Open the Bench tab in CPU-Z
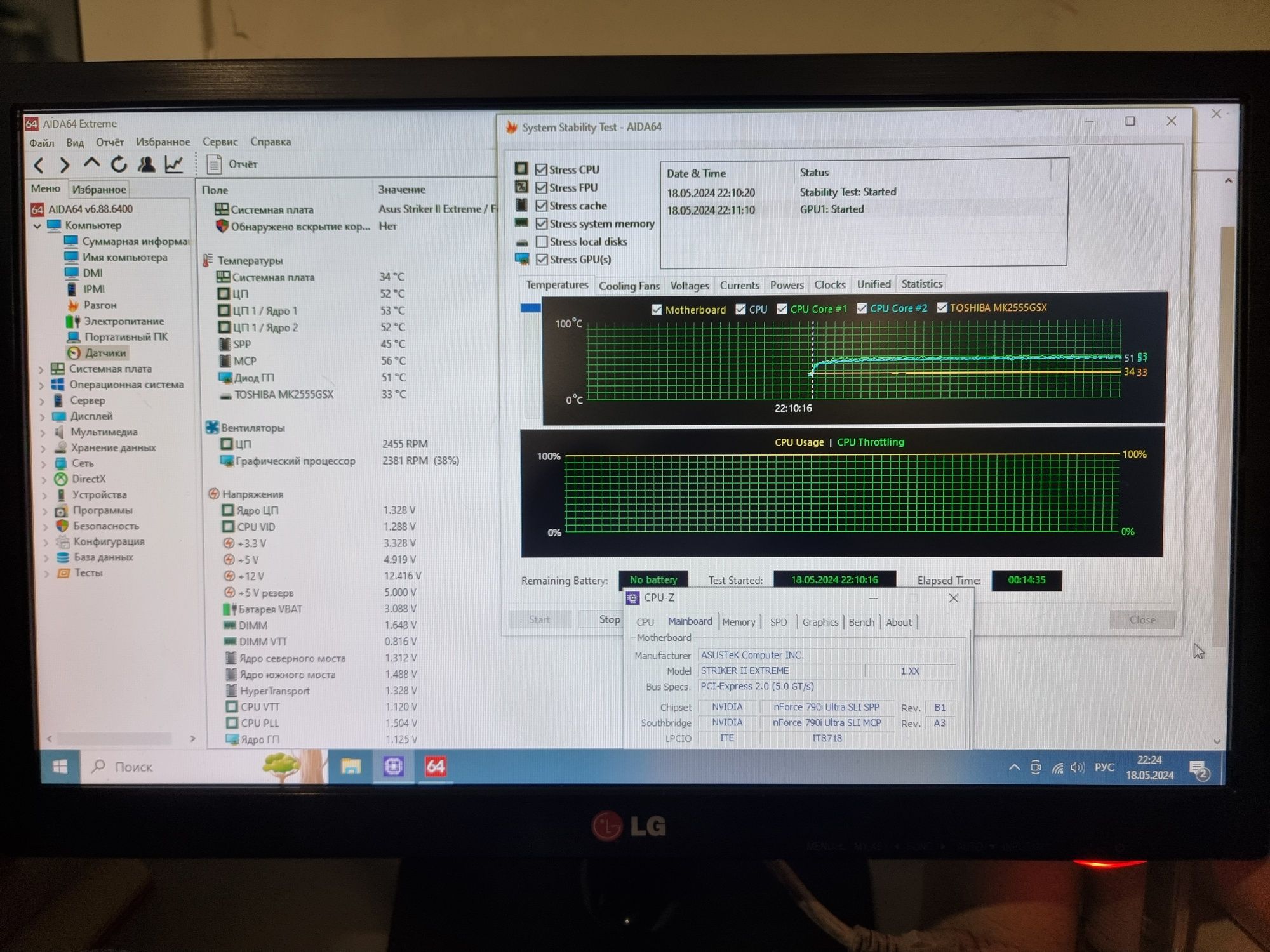 862,623
